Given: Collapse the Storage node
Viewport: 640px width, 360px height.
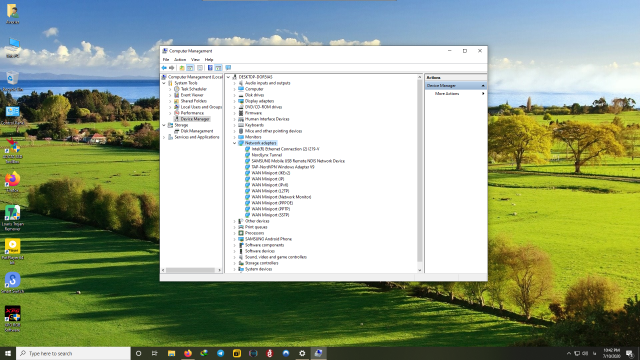Looking at the screenshot, I should (164, 125).
